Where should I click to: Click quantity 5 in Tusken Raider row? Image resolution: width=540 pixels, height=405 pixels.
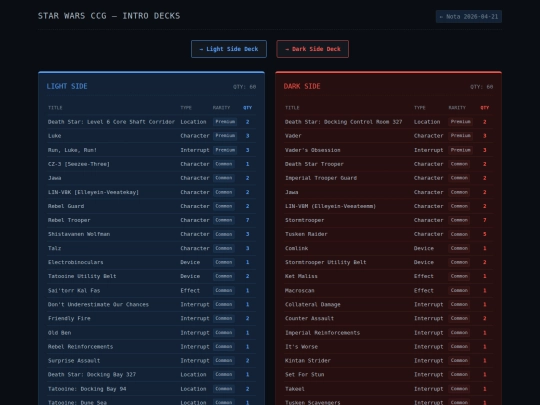485,234
